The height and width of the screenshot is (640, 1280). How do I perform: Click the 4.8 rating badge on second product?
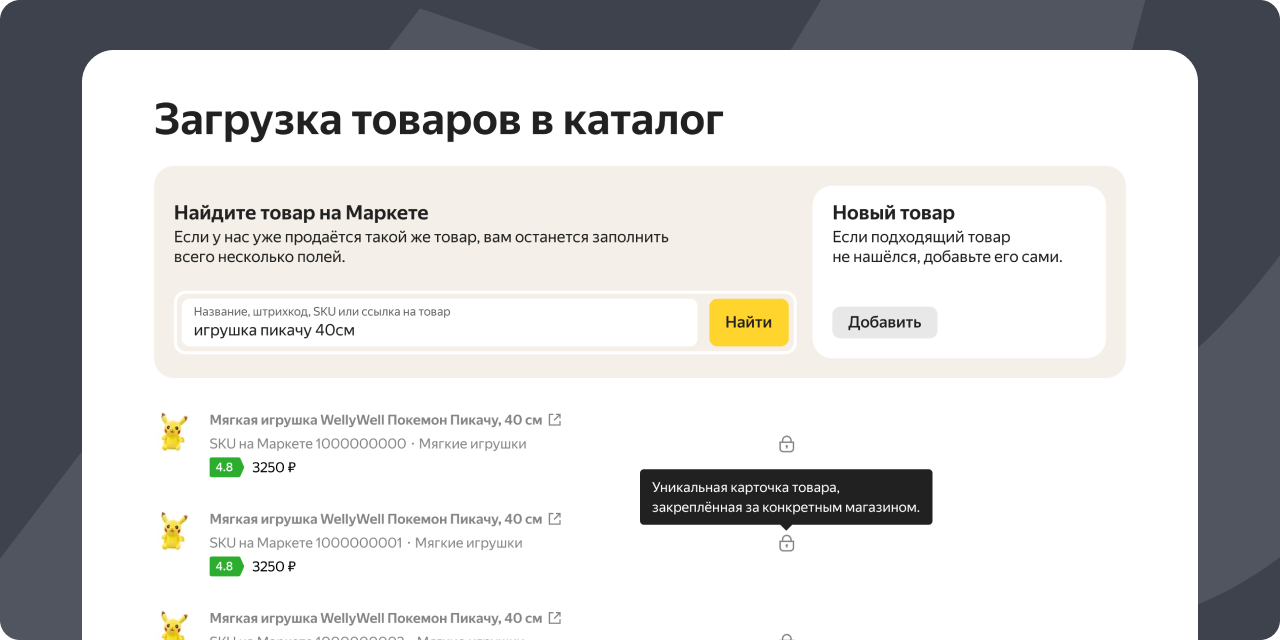click(x=225, y=566)
